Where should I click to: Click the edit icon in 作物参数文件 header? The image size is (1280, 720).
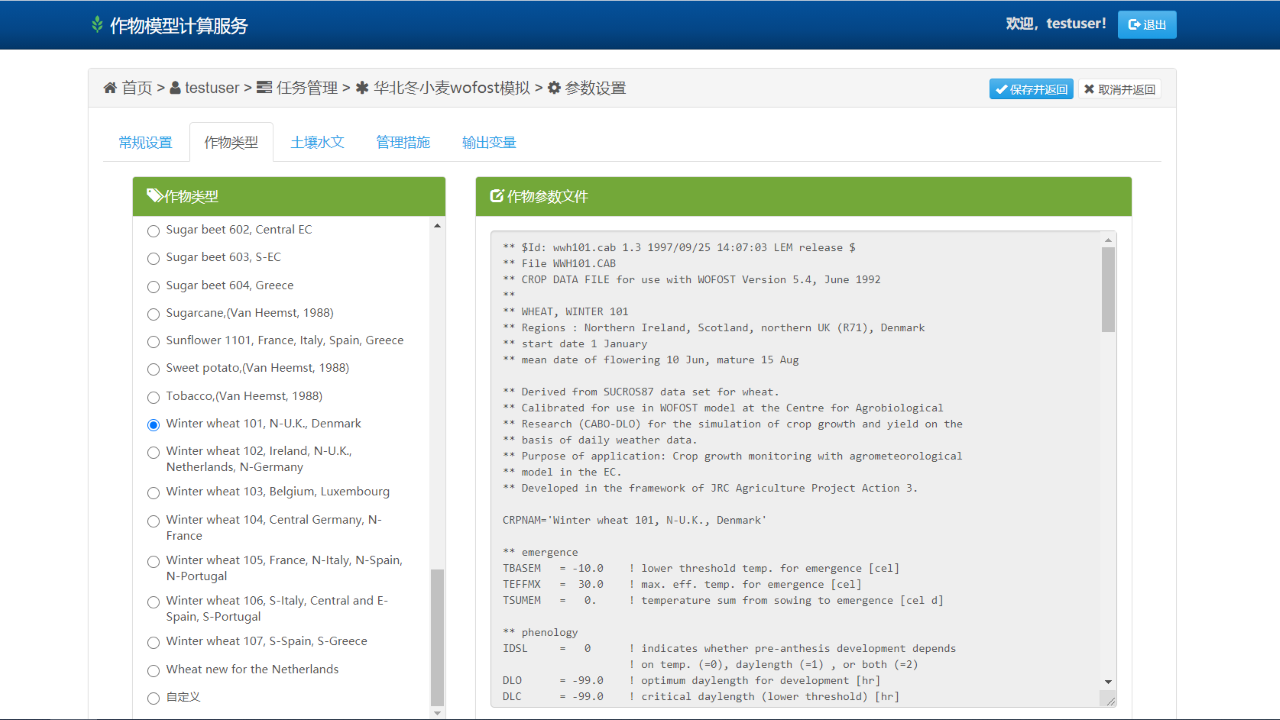pos(496,196)
